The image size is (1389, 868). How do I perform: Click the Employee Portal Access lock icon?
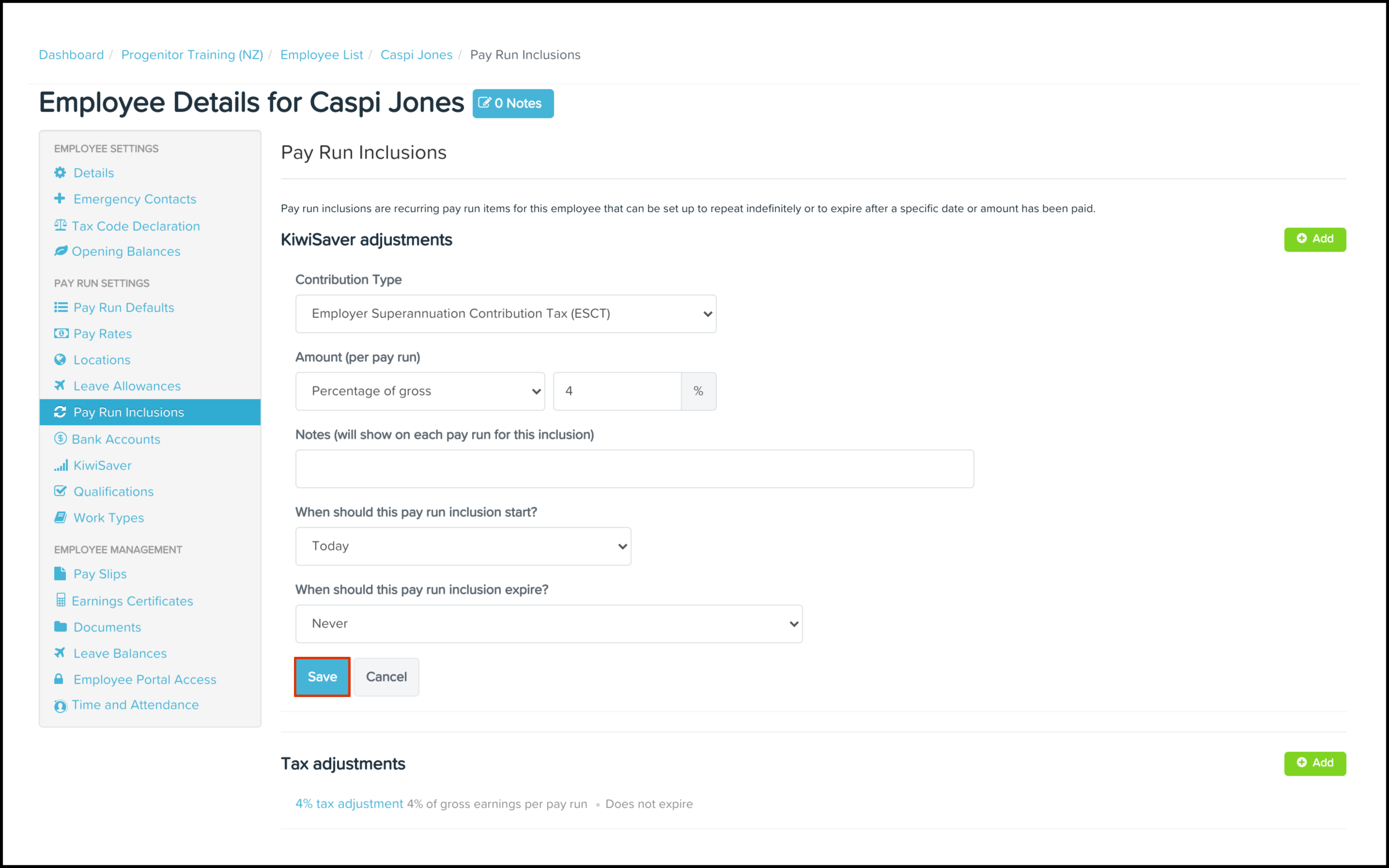pos(59,679)
